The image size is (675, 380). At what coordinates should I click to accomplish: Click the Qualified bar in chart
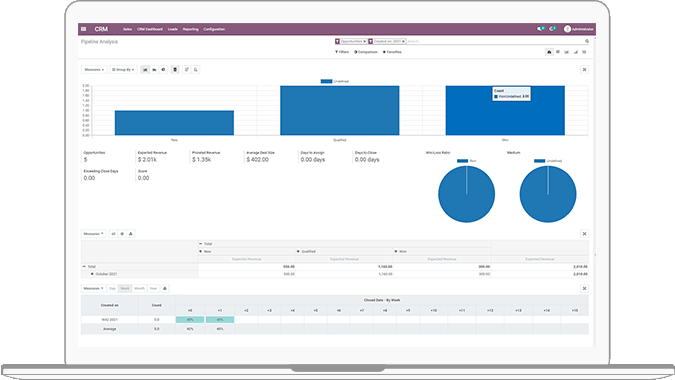tap(340, 110)
